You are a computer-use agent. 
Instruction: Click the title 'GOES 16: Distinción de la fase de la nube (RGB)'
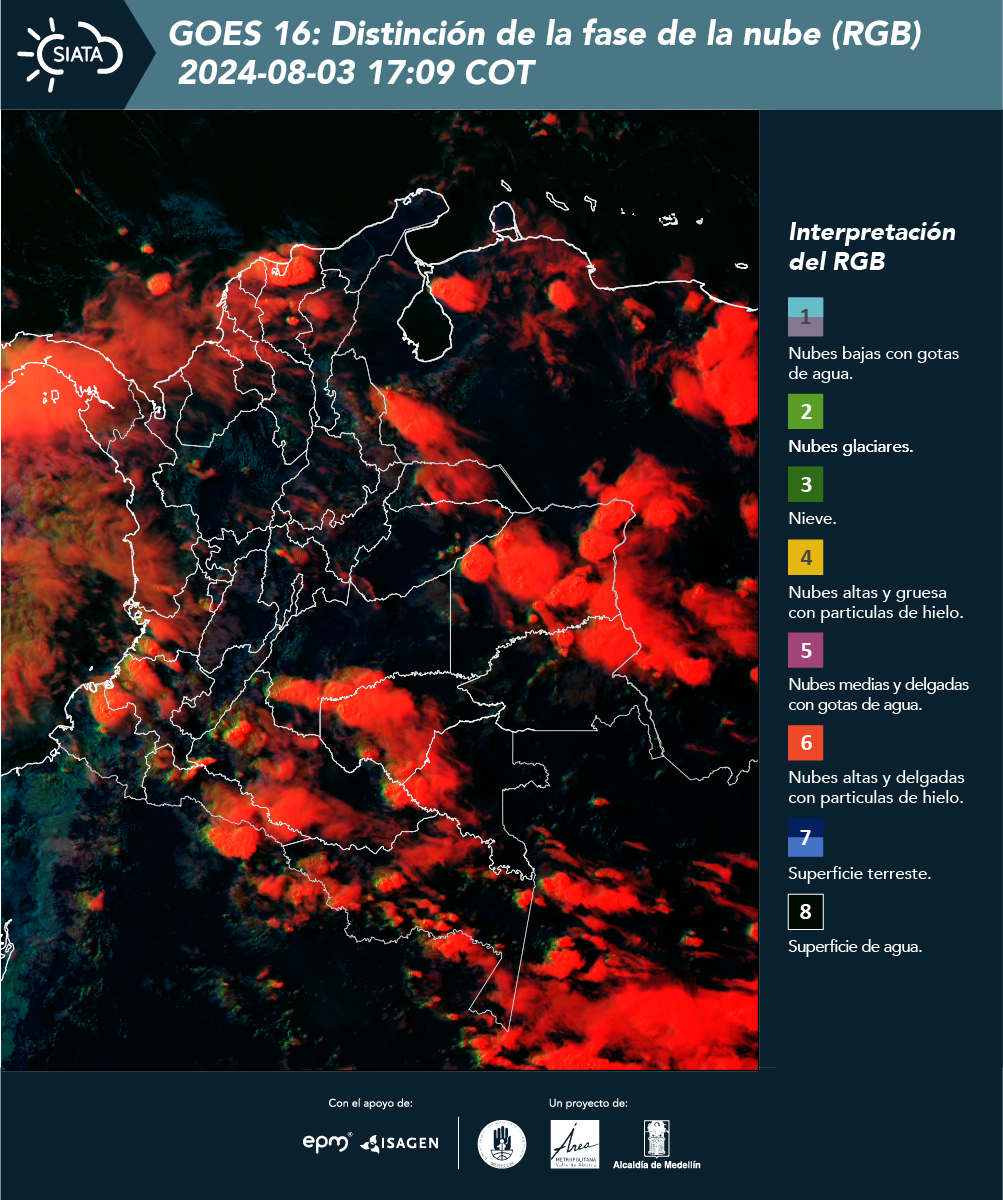coord(545,35)
